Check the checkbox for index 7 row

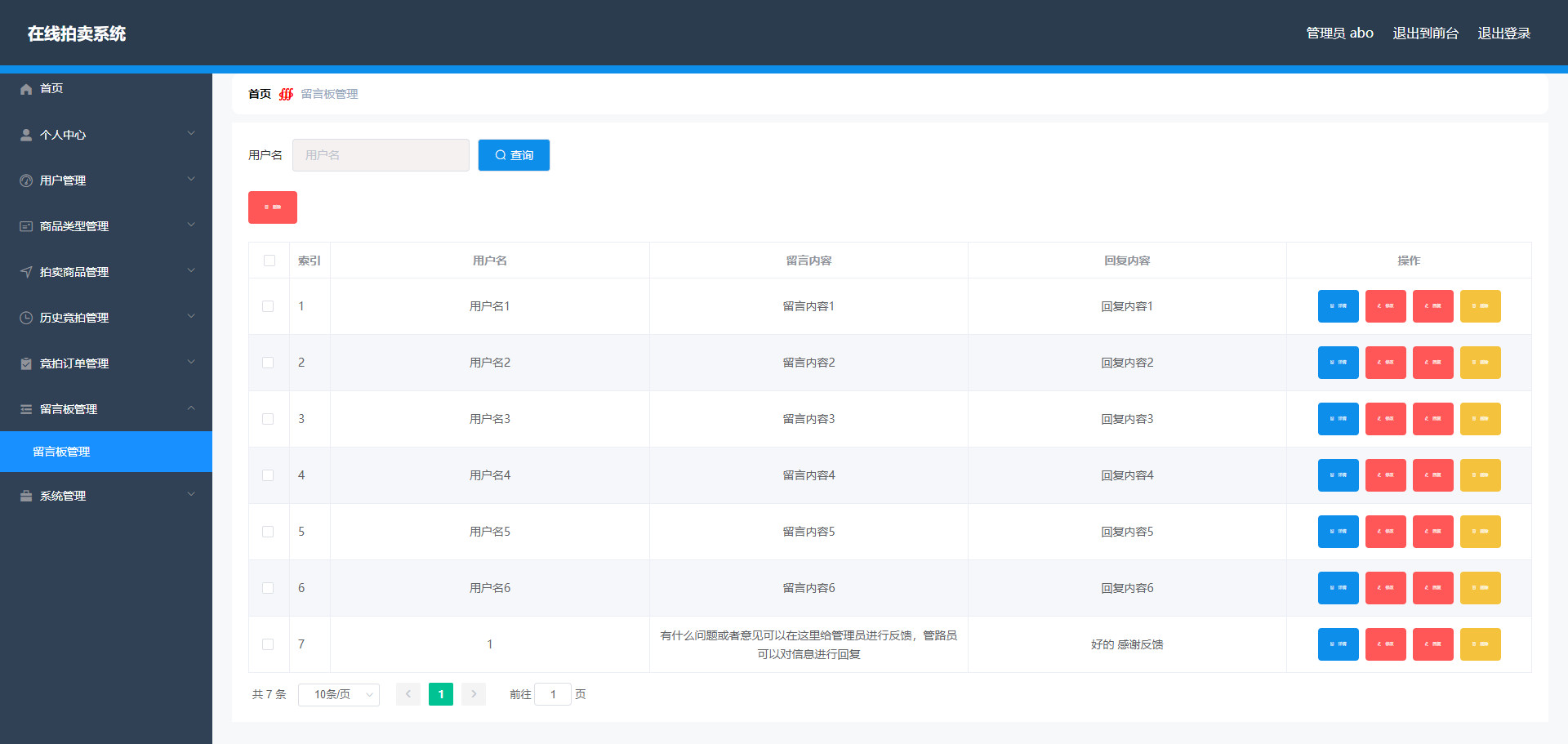(x=268, y=644)
